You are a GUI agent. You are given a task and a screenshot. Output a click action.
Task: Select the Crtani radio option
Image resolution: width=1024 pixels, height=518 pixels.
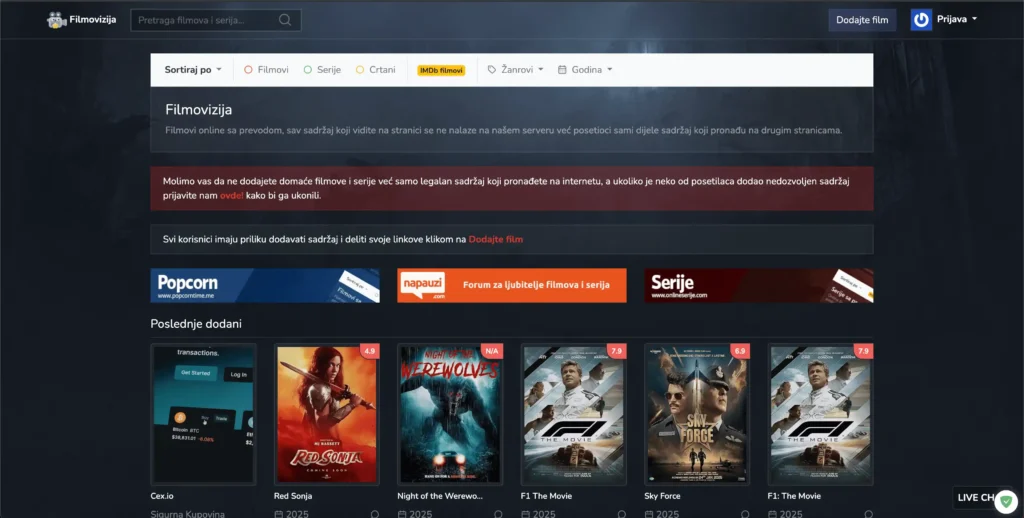[x=376, y=69]
